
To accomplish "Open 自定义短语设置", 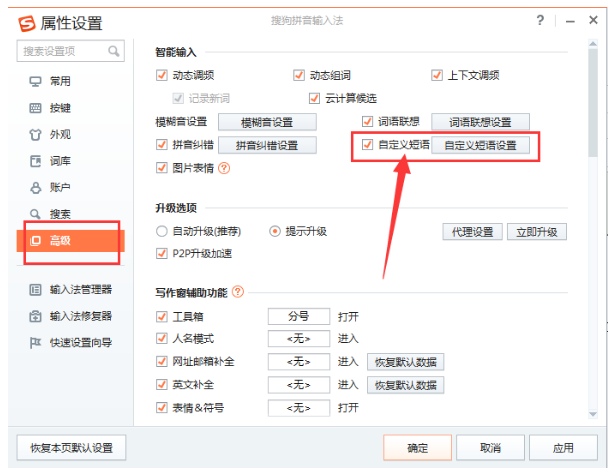I will (480, 146).
